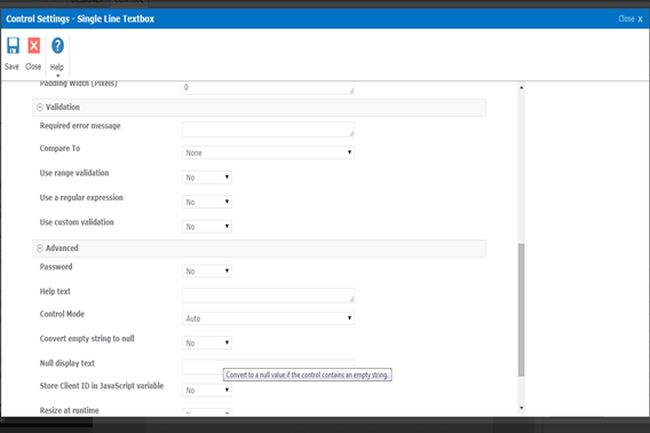
Task: Click the scrollbar up arrow
Action: 521,87
